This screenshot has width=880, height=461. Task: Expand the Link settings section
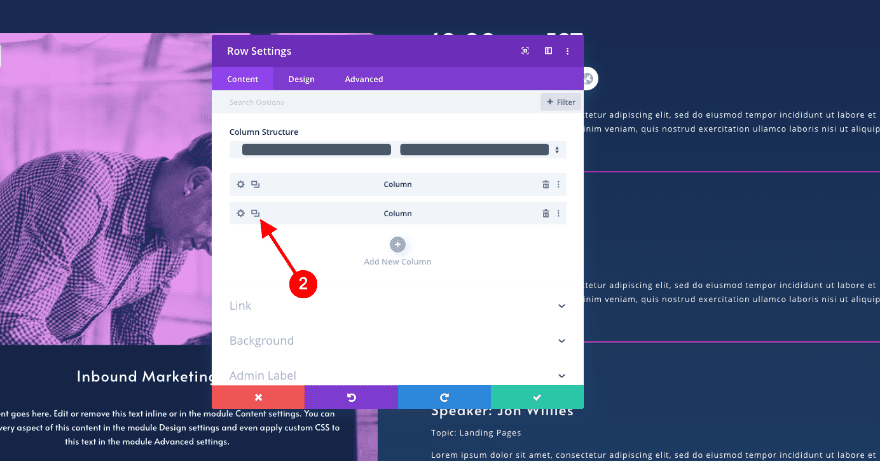point(398,306)
